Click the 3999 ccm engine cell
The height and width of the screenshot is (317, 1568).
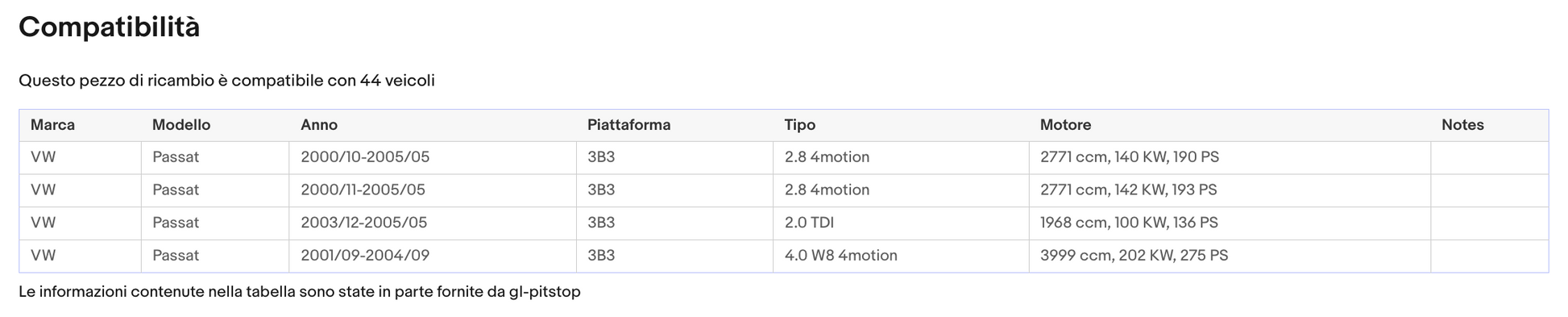[x=1230, y=256]
